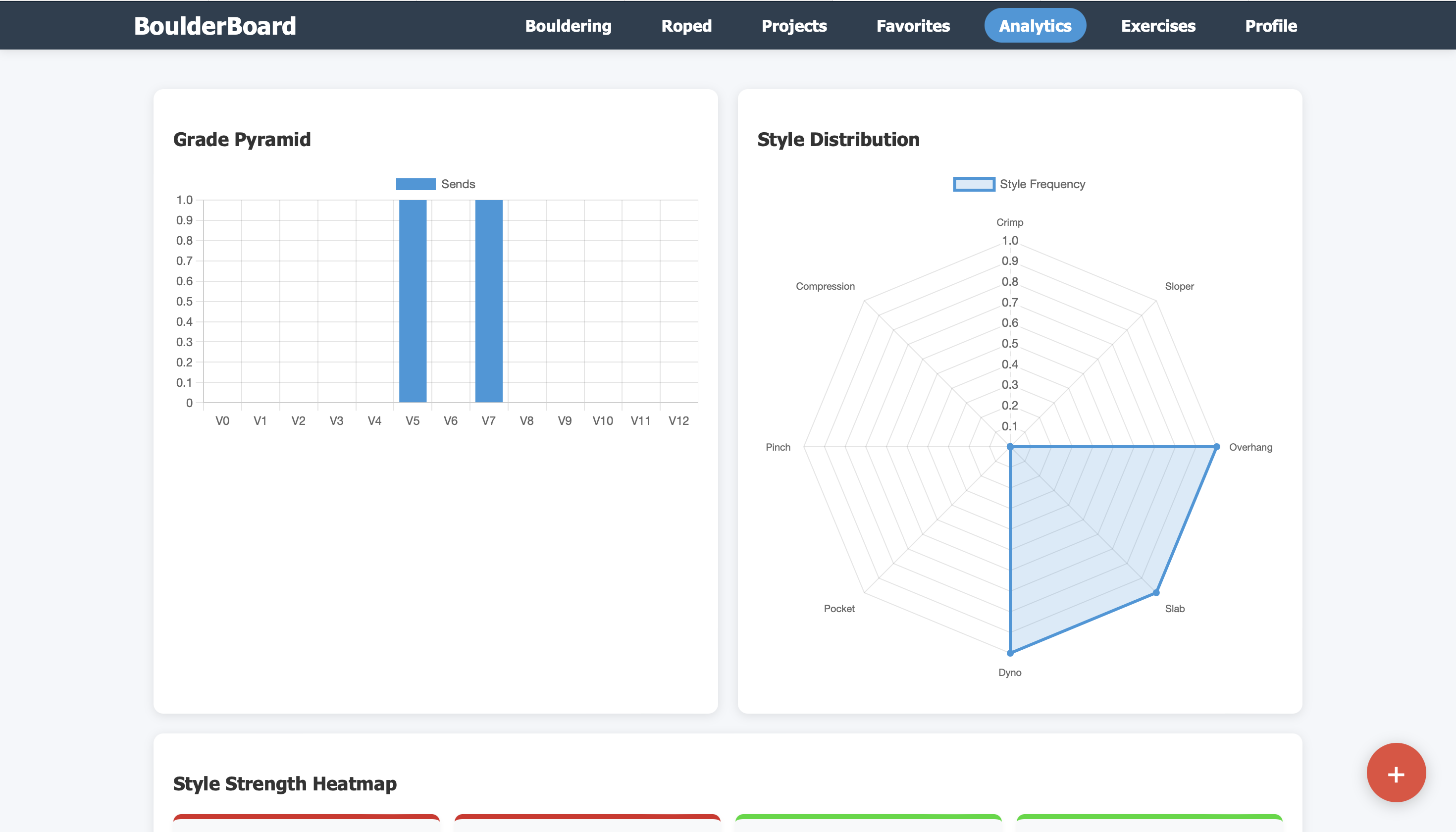Click the radar chart center point
The height and width of the screenshot is (832, 1456).
point(1010,447)
